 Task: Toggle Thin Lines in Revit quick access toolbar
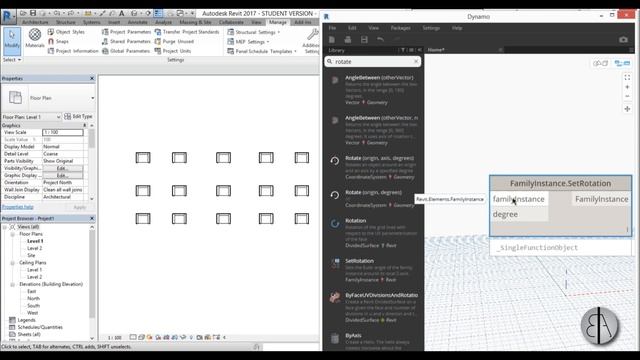[x=158, y=13]
